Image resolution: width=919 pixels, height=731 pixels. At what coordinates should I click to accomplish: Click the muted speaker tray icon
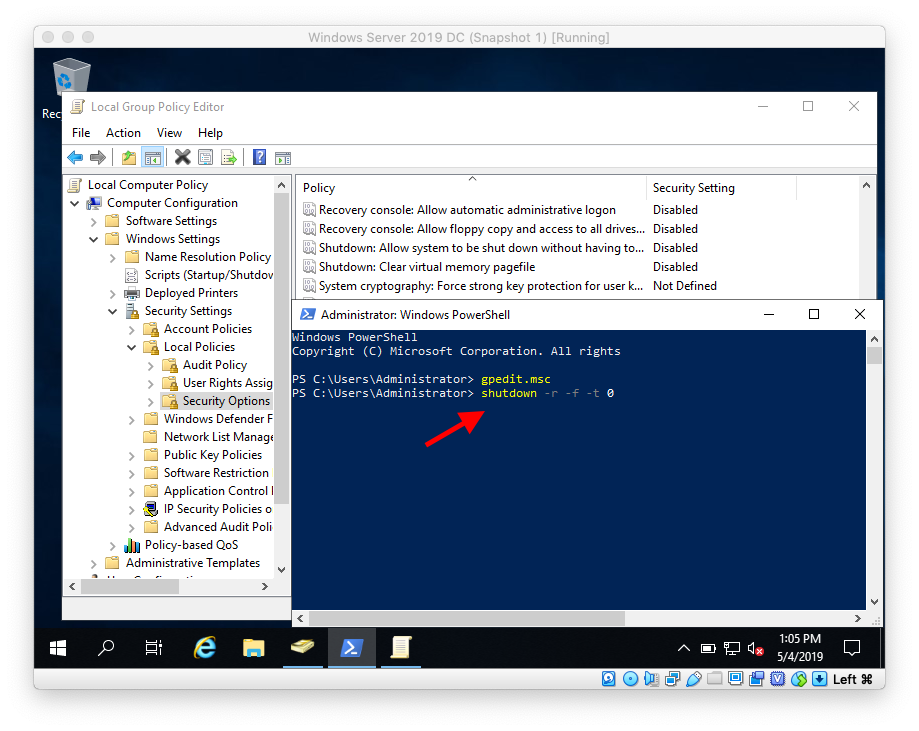point(755,648)
